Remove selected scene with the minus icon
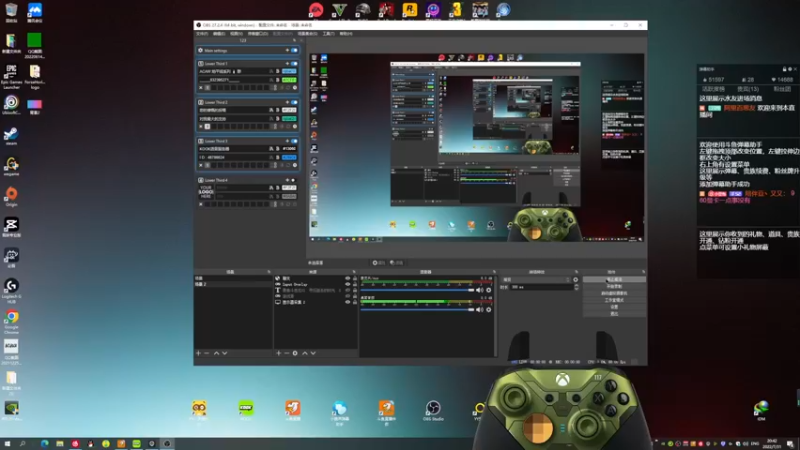The image size is (800, 450). pos(207,353)
